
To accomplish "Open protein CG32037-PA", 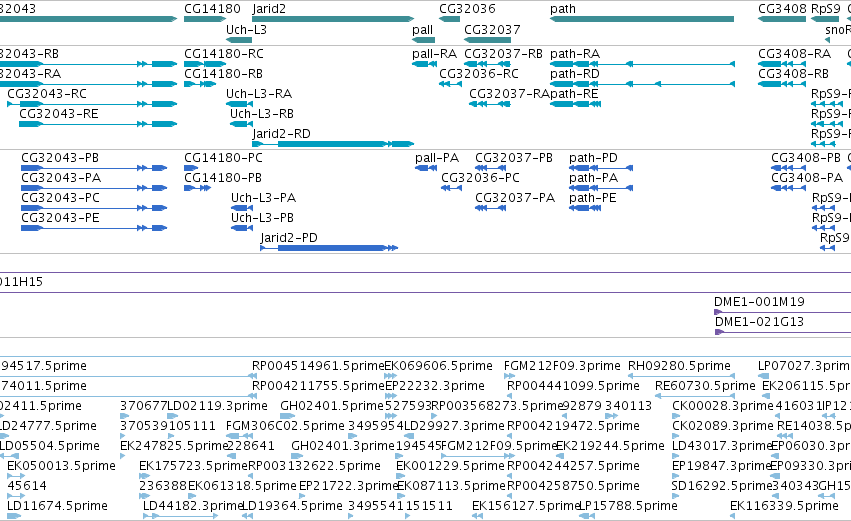I will [x=491, y=208].
